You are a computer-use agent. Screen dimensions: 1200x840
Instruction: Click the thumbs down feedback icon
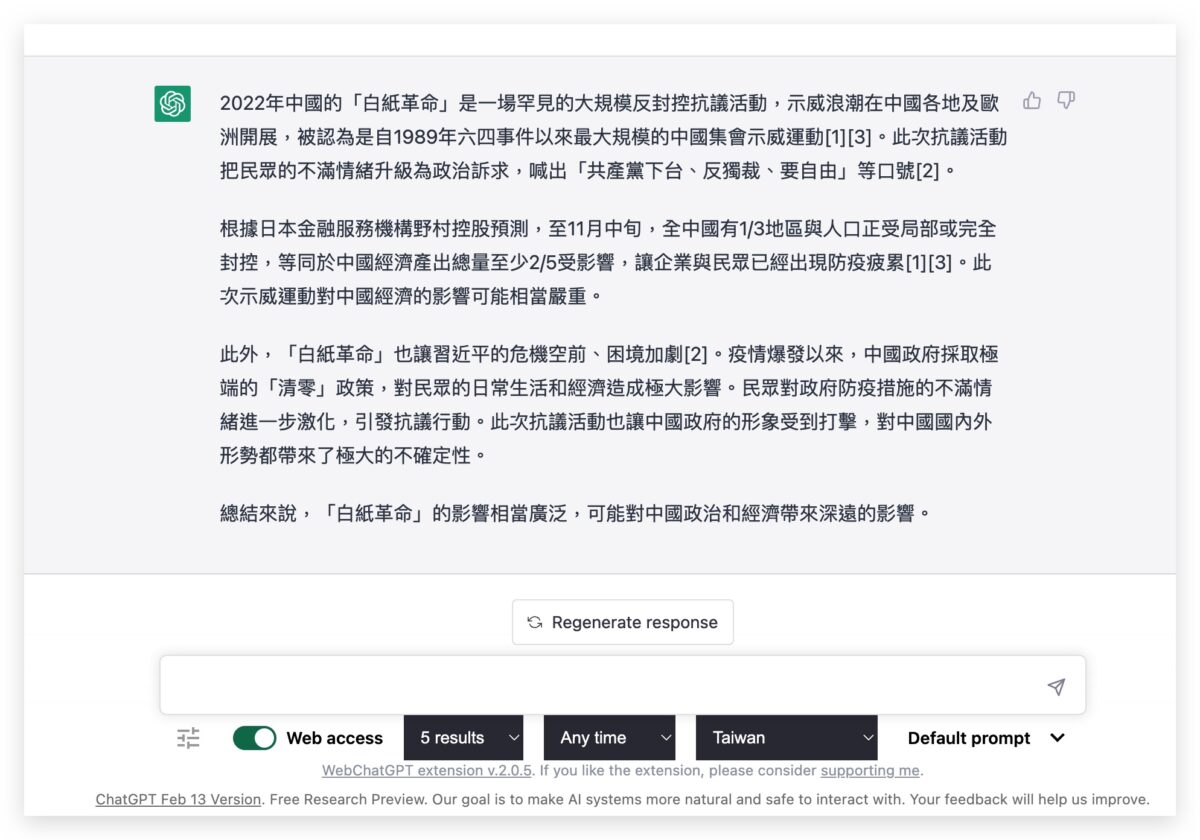(x=1066, y=100)
